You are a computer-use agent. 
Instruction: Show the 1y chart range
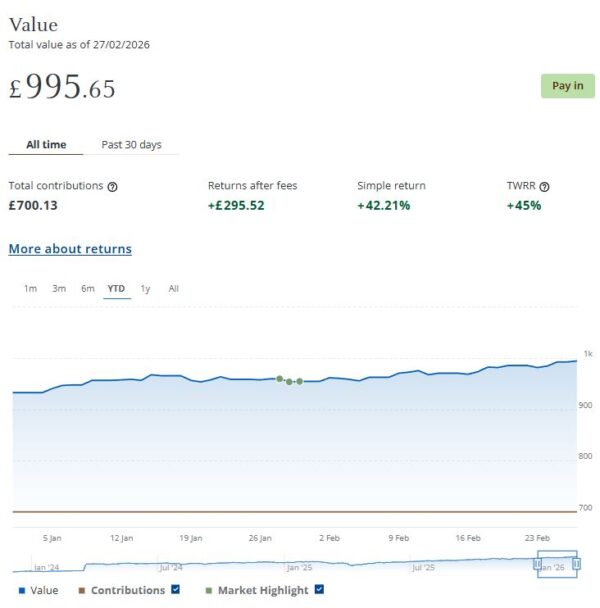coord(145,289)
